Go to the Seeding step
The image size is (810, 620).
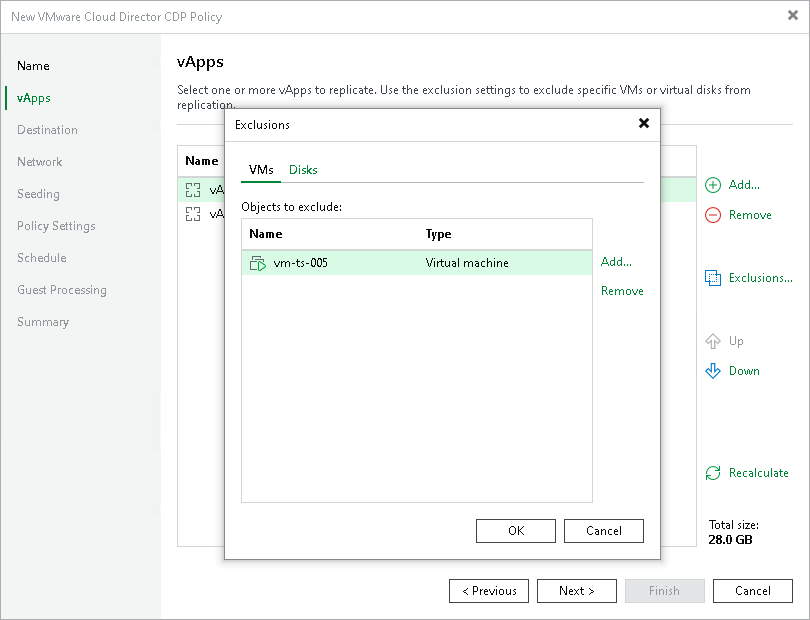[38, 194]
